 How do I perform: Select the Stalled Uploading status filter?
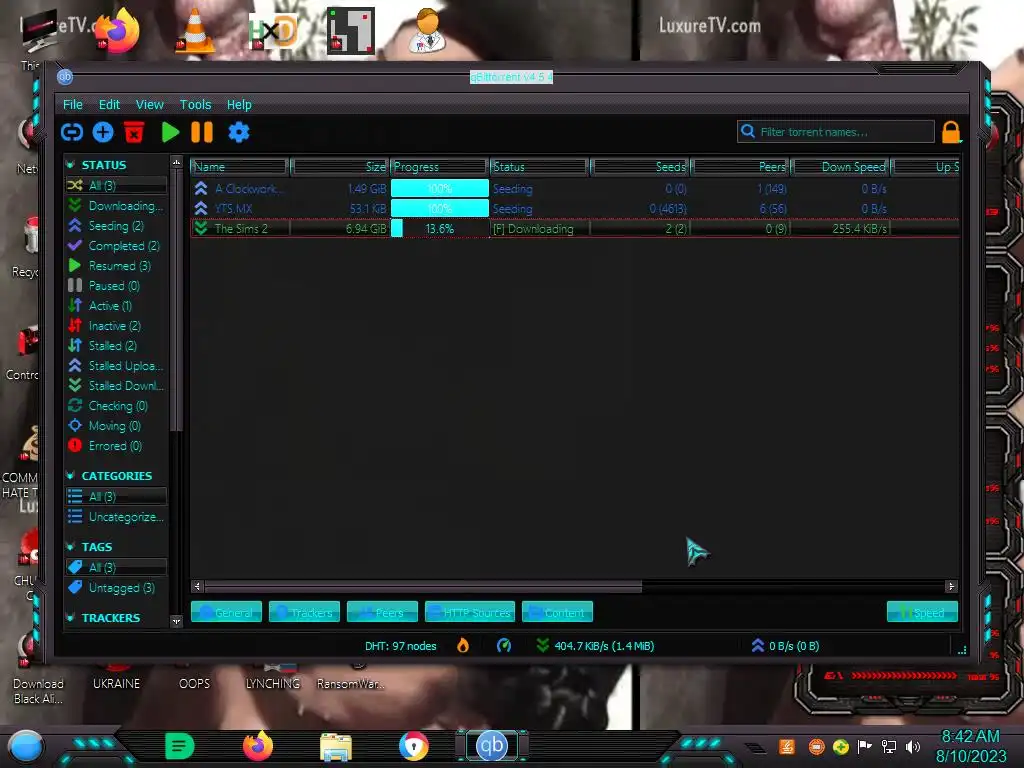[116, 366]
